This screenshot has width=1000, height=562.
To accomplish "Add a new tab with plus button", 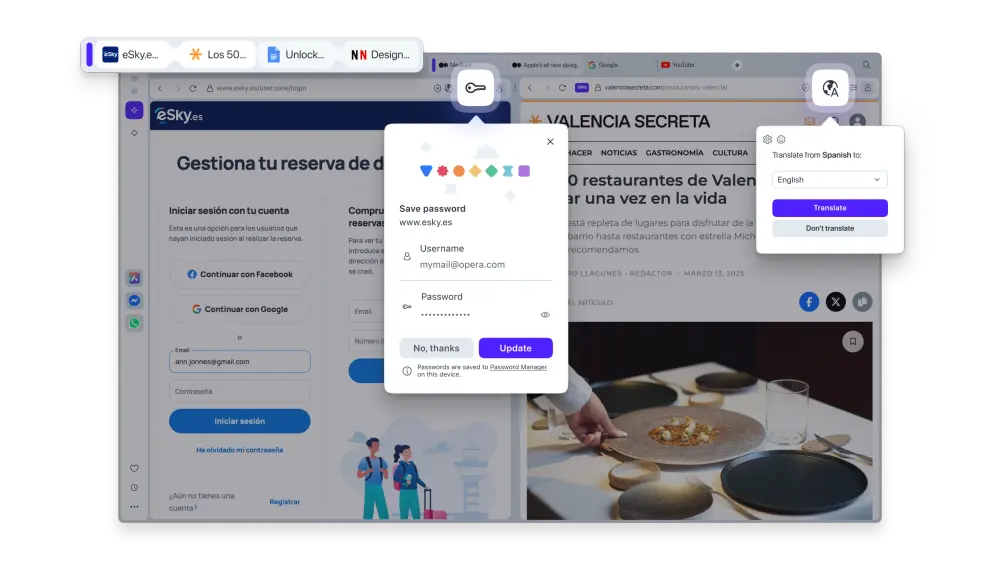I will point(737,65).
